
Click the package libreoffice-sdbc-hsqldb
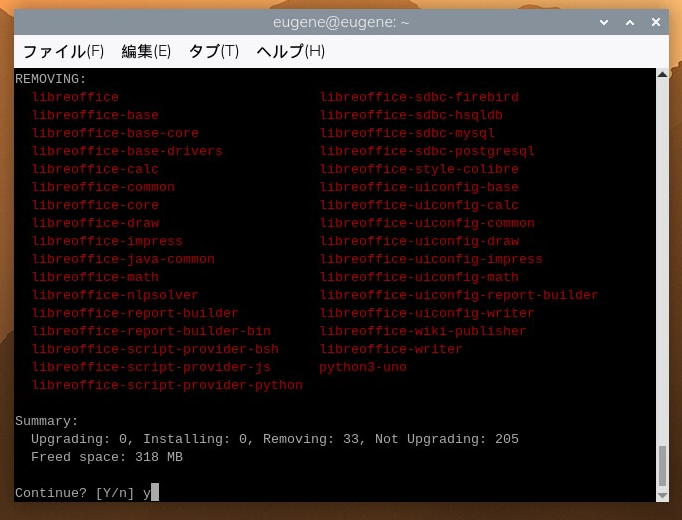(x=411, y=115)
